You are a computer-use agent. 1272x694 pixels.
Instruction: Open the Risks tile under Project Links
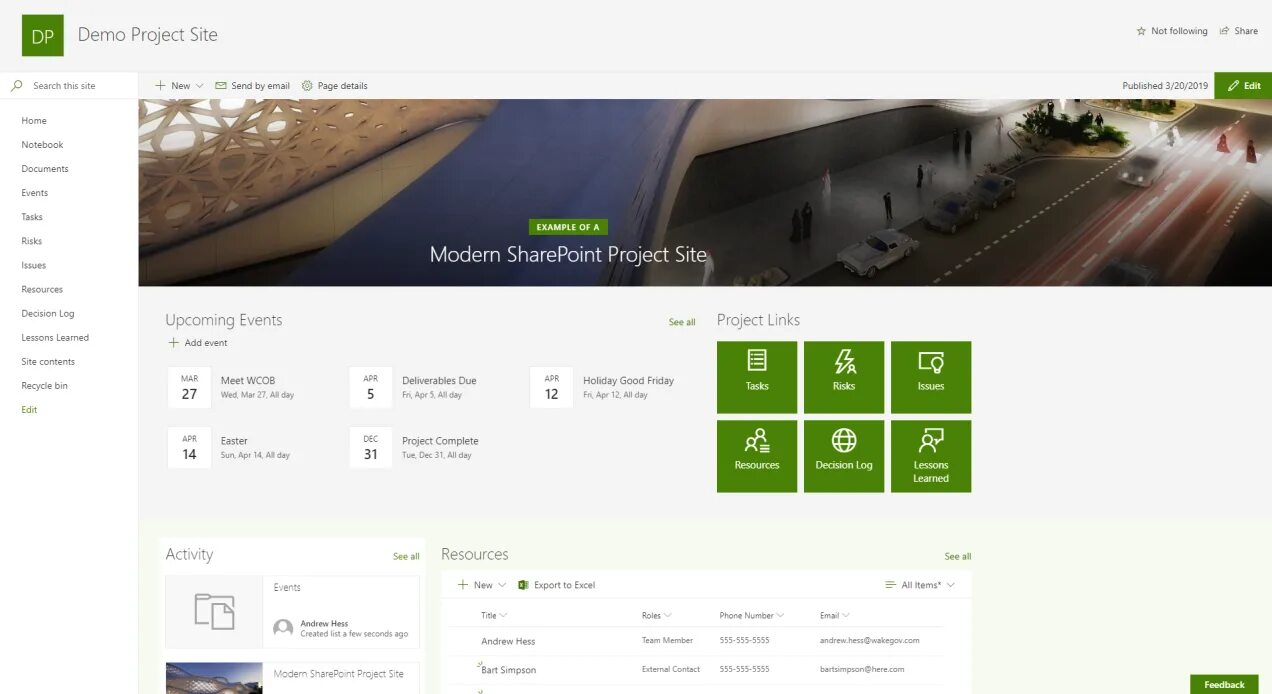[843, 377]
